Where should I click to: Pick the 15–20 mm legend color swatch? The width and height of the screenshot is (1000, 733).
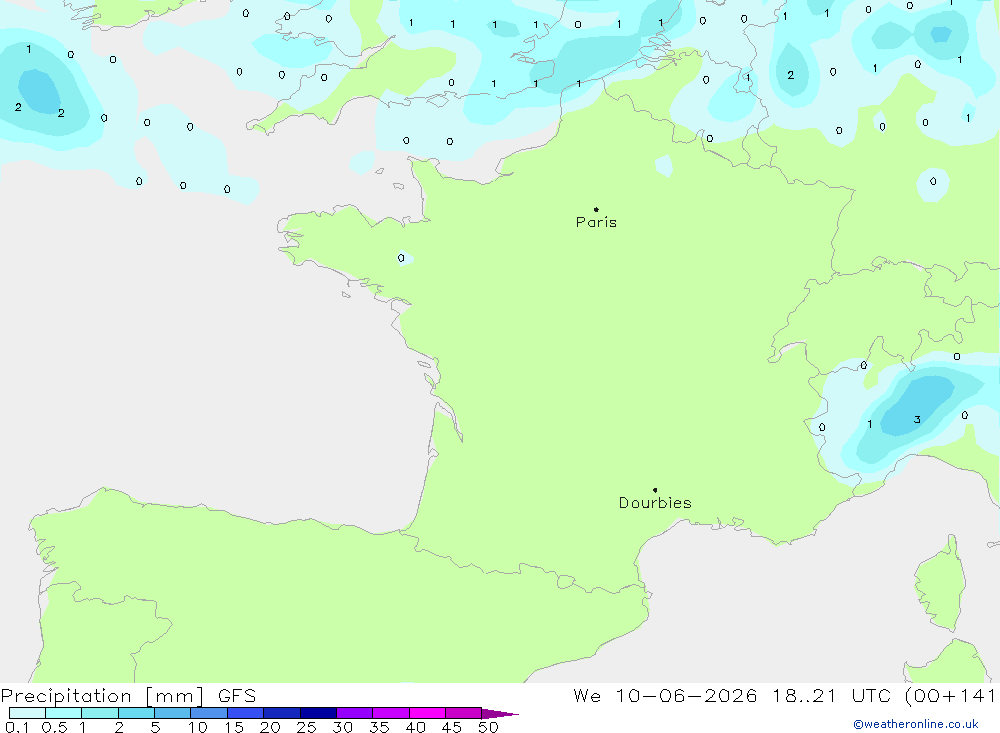pyautogui.click(x=246, y=713)
